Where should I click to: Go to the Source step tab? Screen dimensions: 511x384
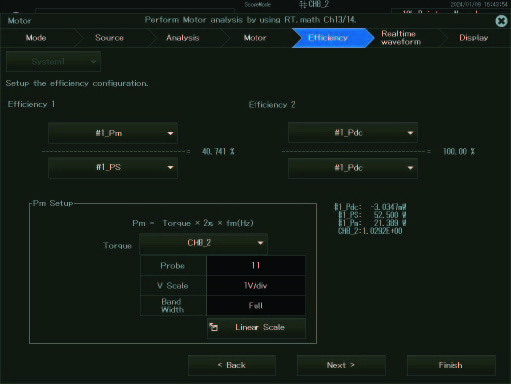coord(109,38)
